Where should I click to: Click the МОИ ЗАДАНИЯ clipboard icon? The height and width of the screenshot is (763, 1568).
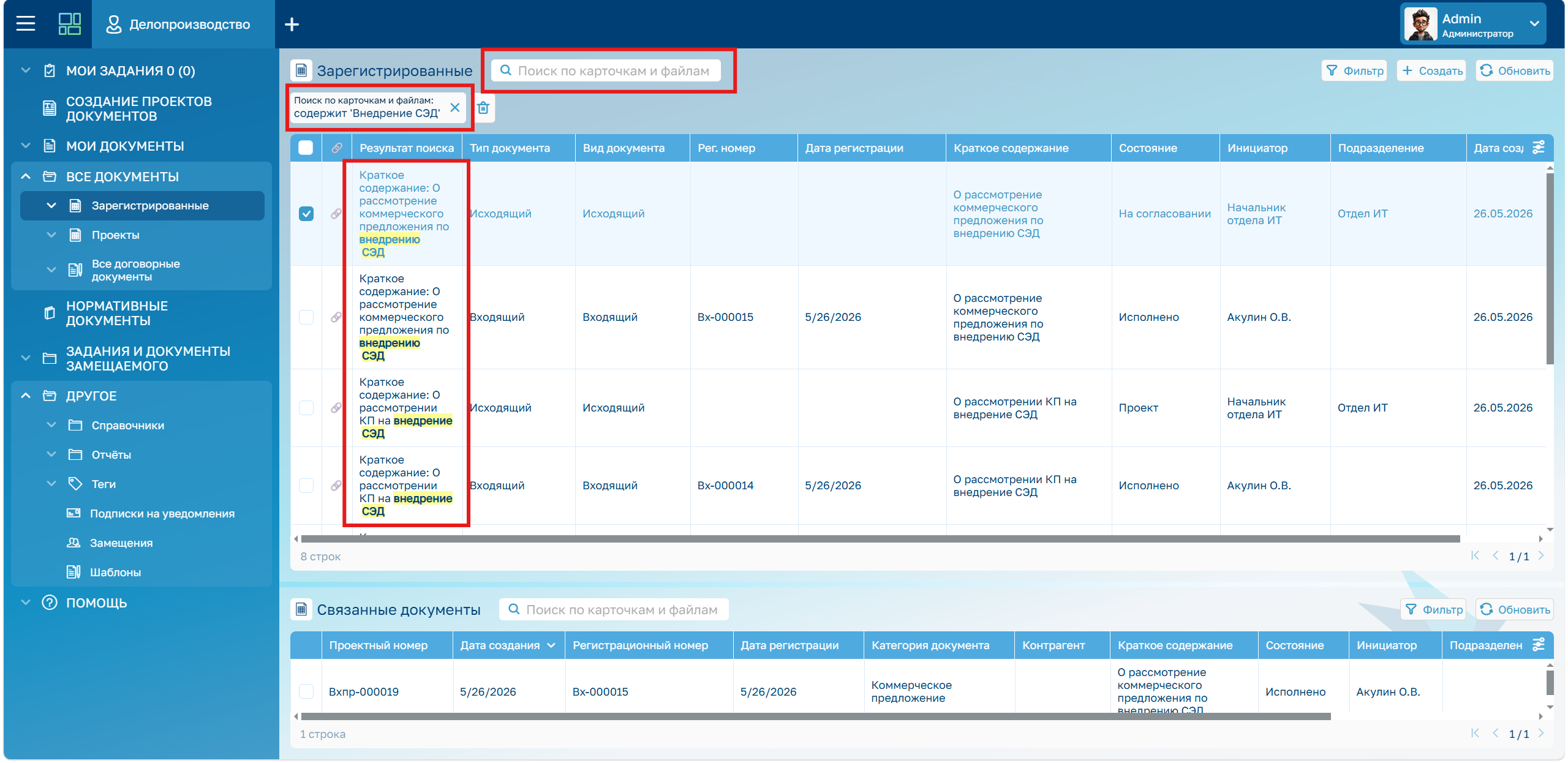50,70
